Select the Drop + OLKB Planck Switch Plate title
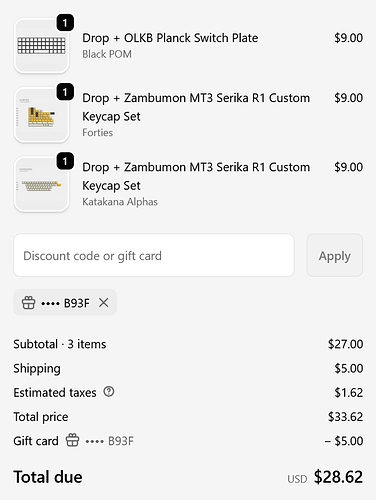The height and width of the screenshot is (500, 376). (x=170, y=38)
